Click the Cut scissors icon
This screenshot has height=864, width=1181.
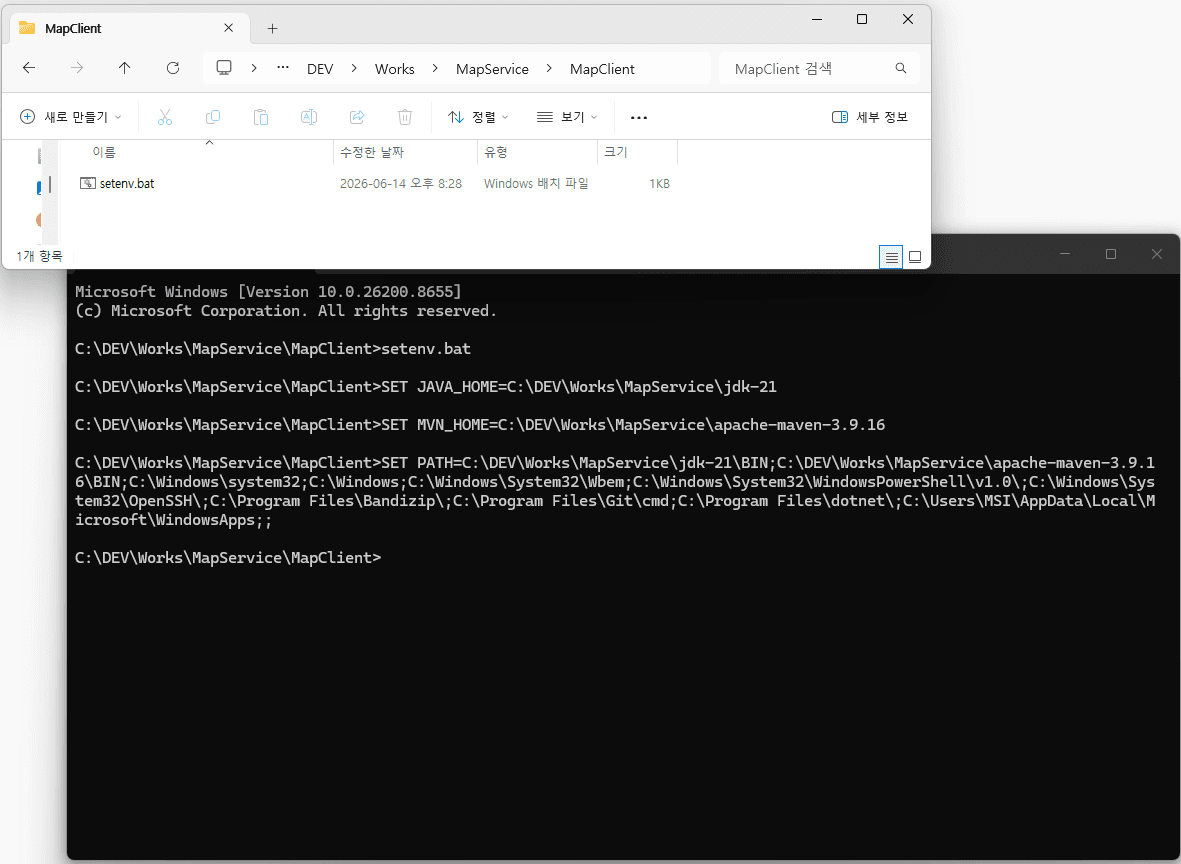(x=165, y=117)
